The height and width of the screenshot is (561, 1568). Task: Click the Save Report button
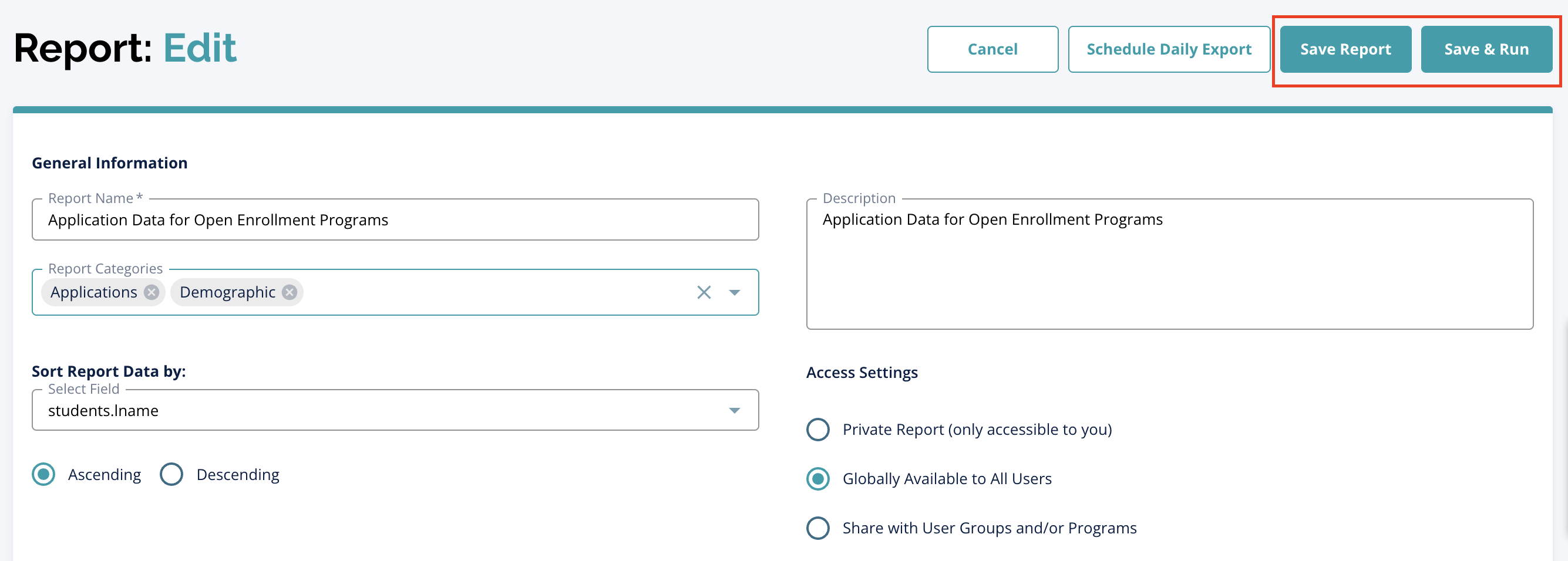click(1345, 49)
